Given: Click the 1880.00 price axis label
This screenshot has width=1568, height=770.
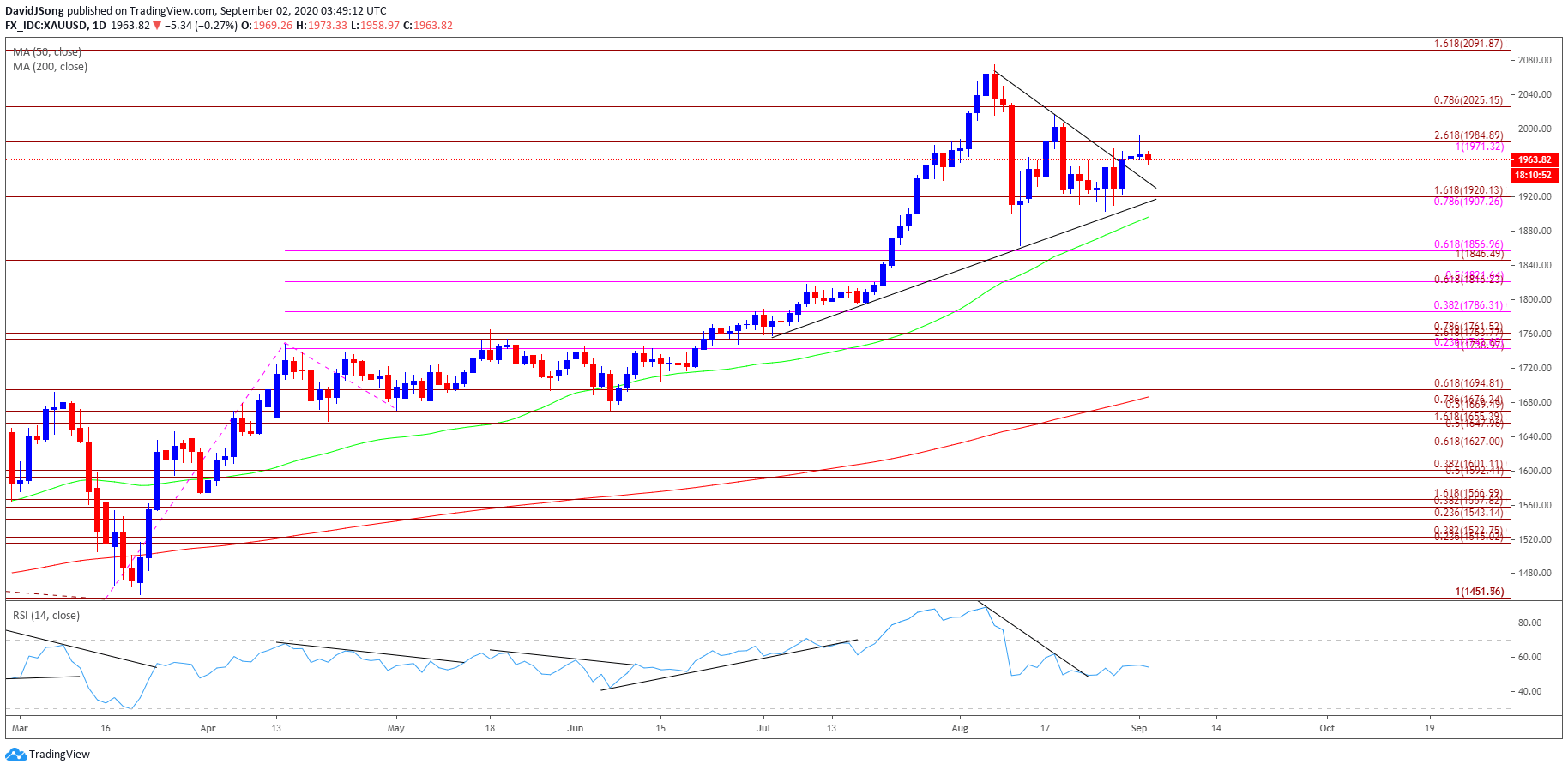Looking at the screenshot, I should 1535,232.
